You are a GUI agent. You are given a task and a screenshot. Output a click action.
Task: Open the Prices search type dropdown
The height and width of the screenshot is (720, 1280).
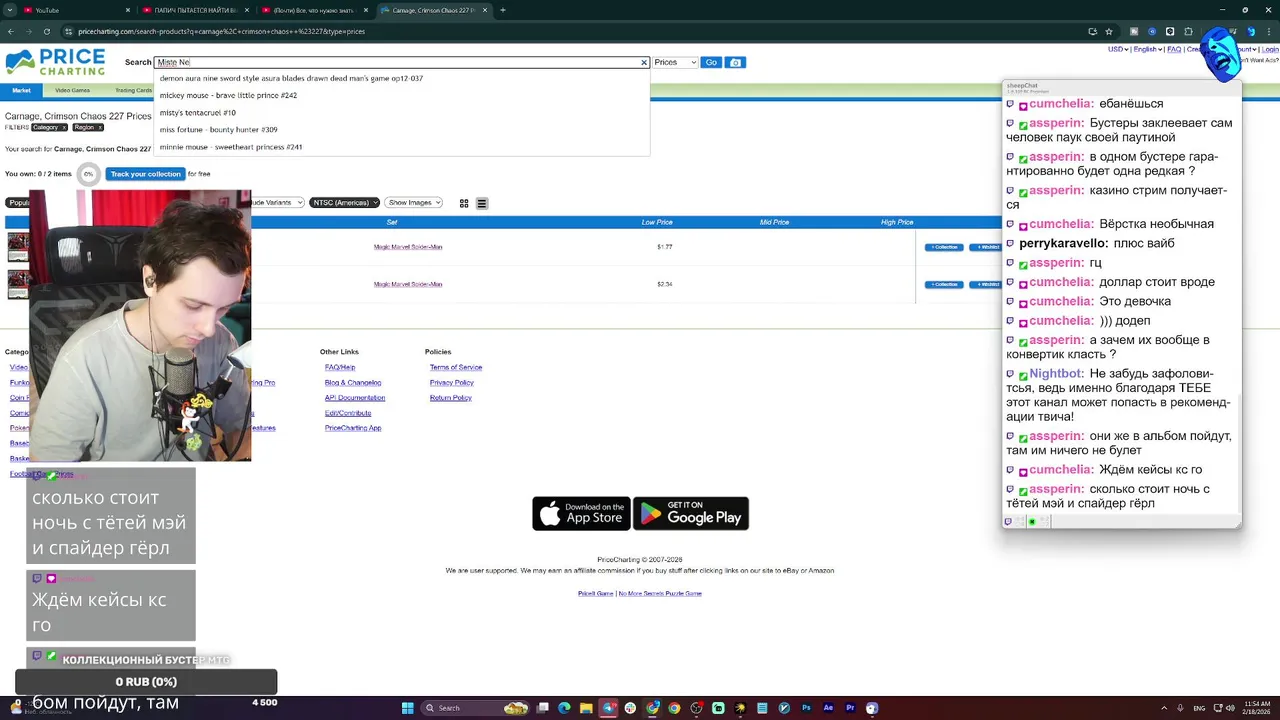tap(675, 62)
